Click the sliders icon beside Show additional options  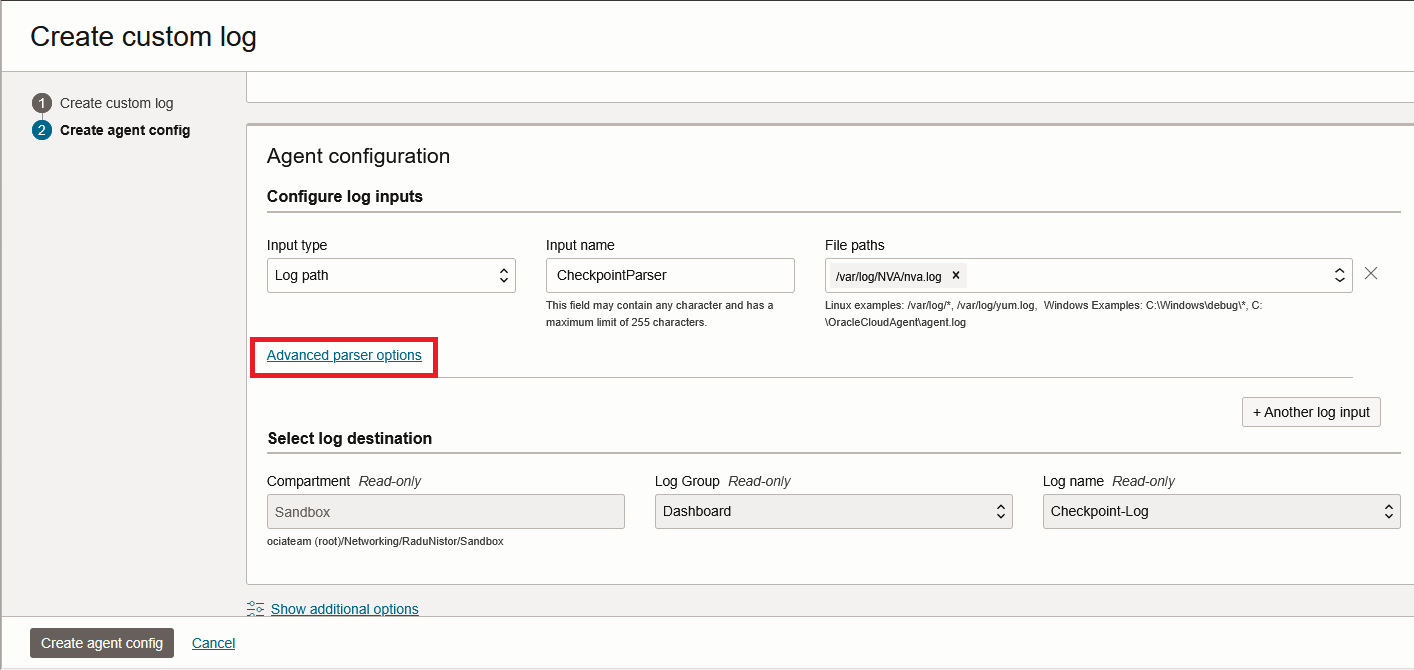click(x=256, y=608)
